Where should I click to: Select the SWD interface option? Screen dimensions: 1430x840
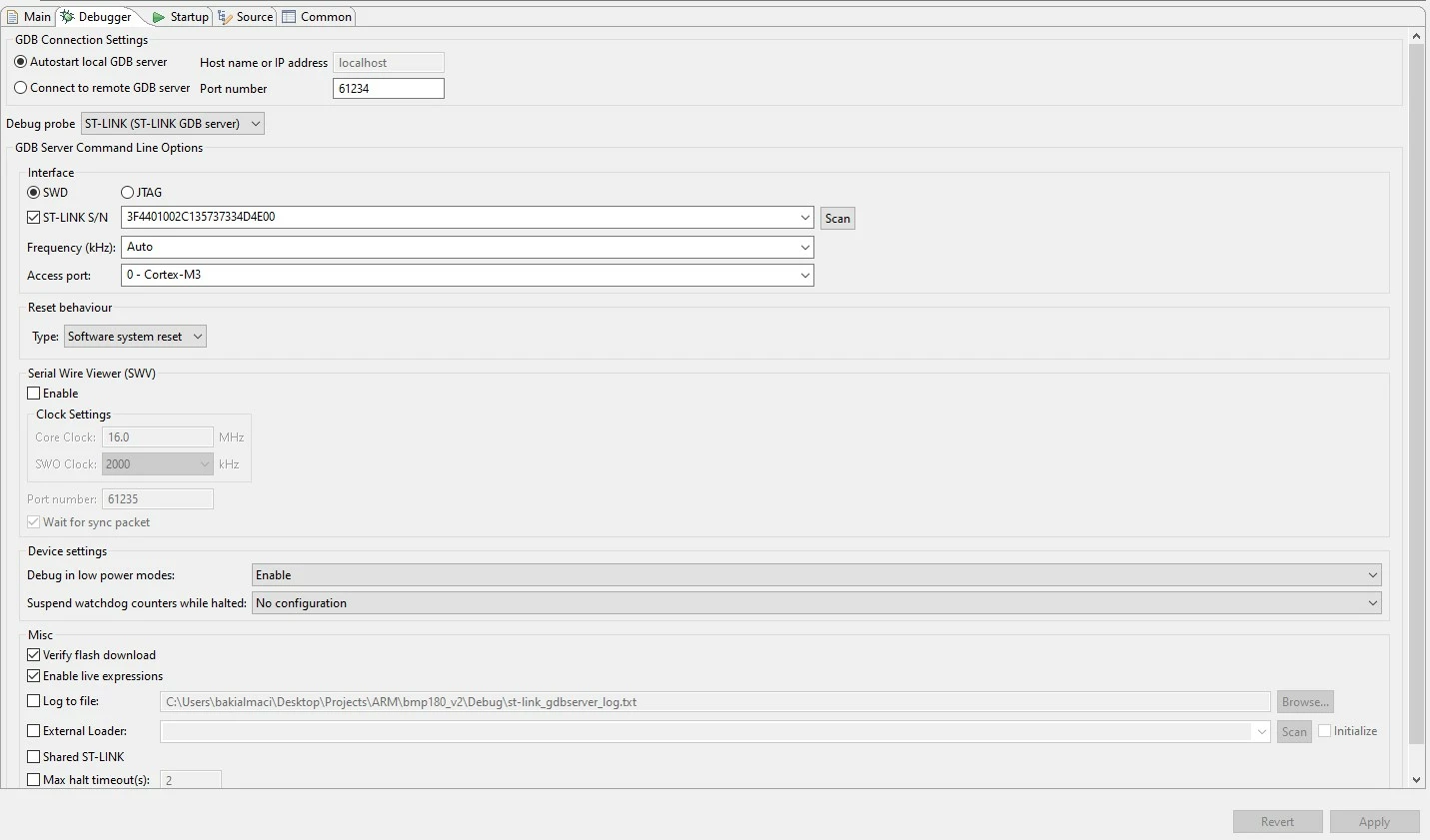(x=47, y=193)
